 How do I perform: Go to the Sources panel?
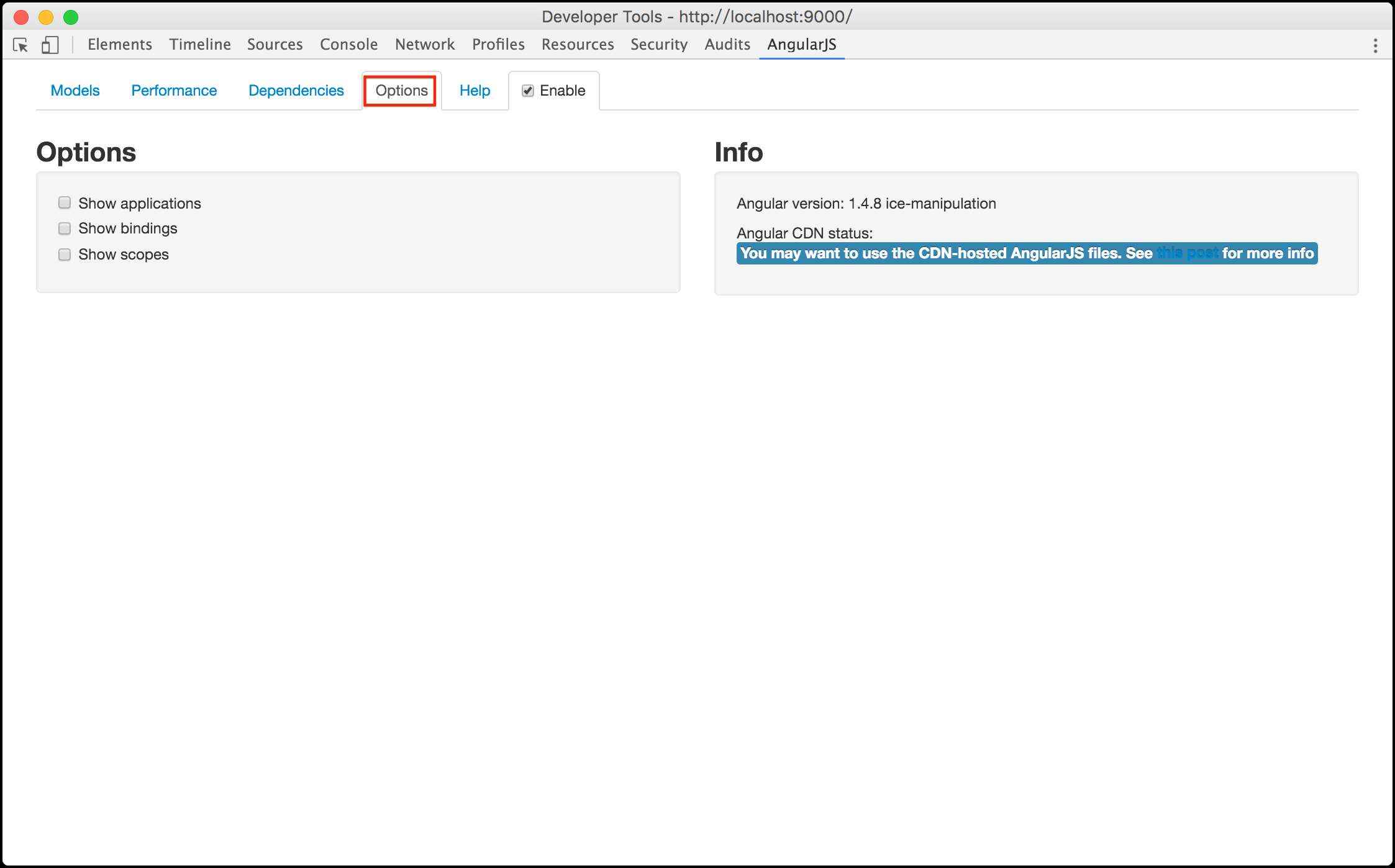tap(275, 45)
